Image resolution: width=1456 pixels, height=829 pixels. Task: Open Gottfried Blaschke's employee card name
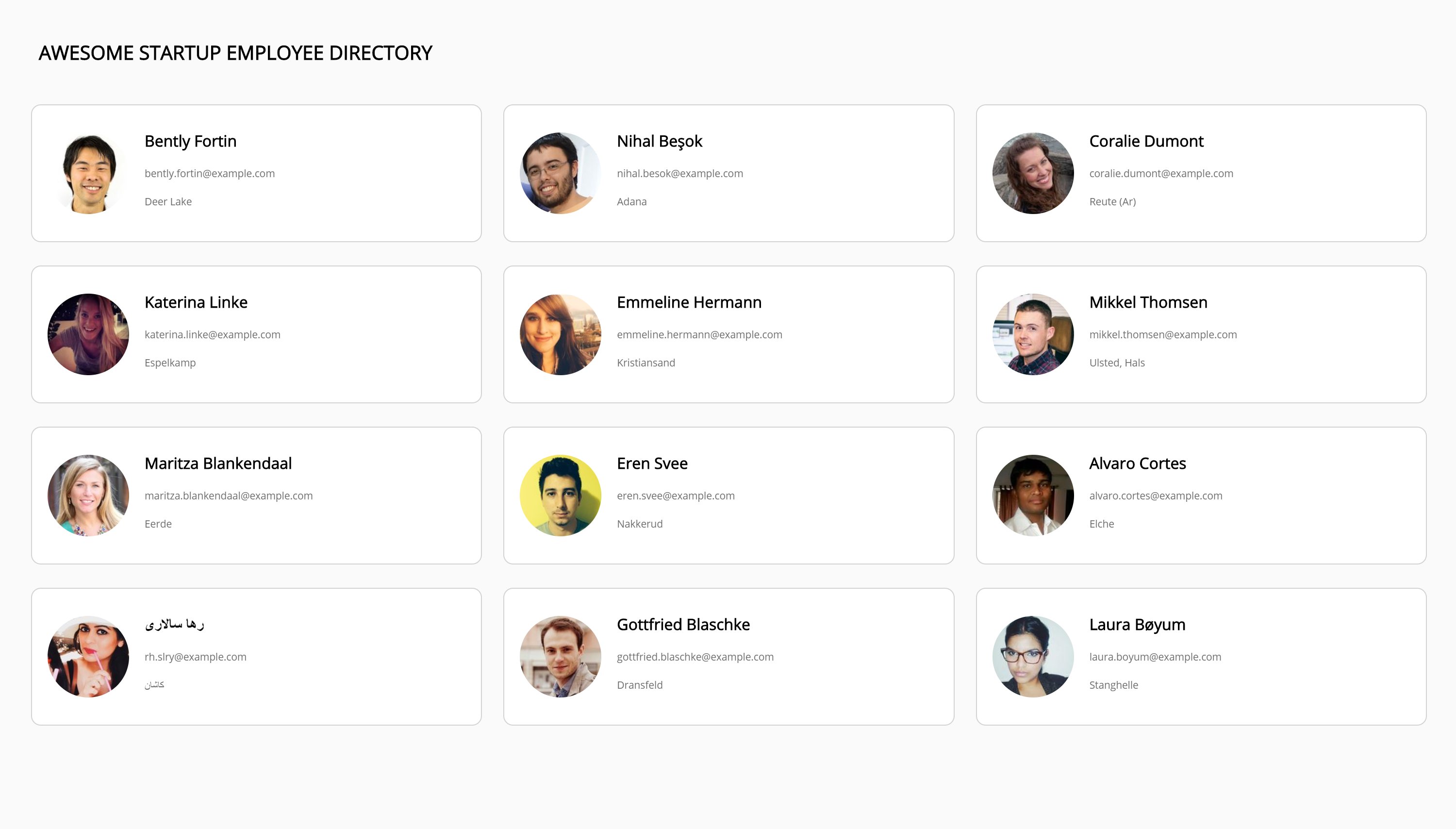click(683, 625)
